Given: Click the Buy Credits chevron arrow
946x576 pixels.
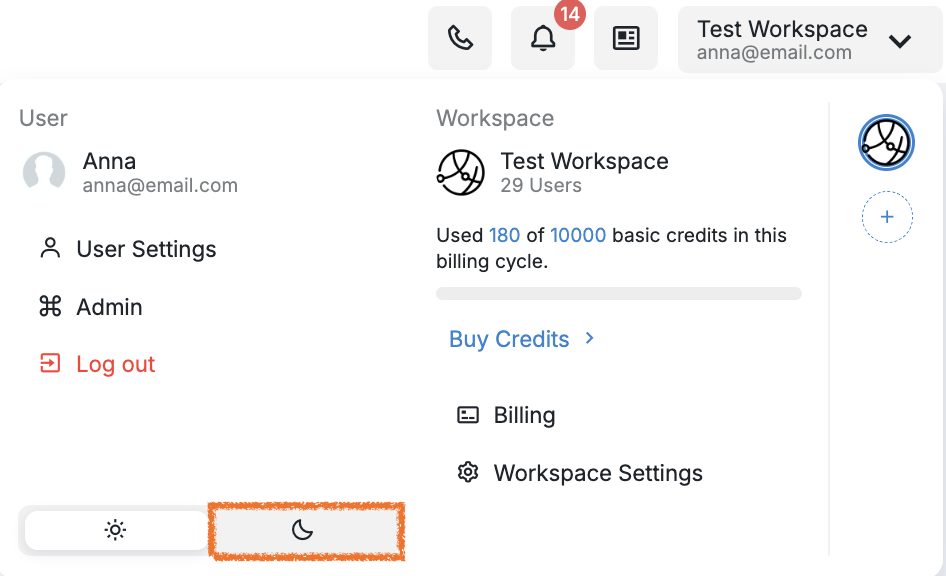Looking at the screenshot, I should [589, 338].
